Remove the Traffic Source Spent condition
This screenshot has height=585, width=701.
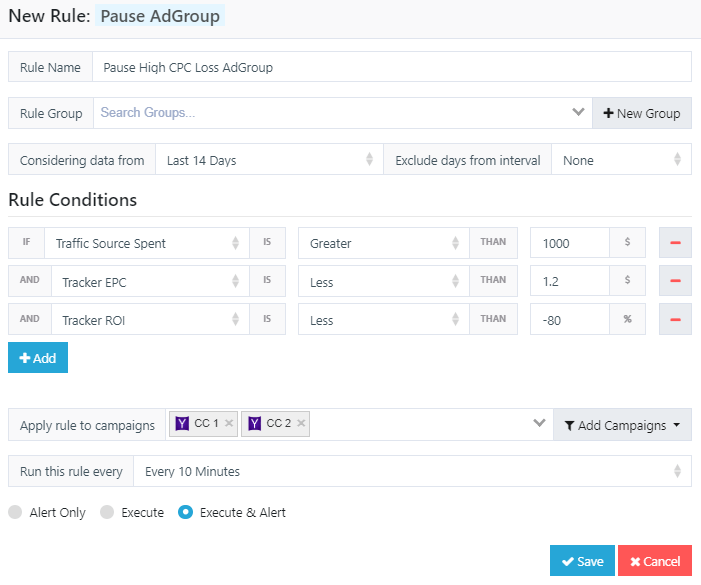click(x=675, y=243)
